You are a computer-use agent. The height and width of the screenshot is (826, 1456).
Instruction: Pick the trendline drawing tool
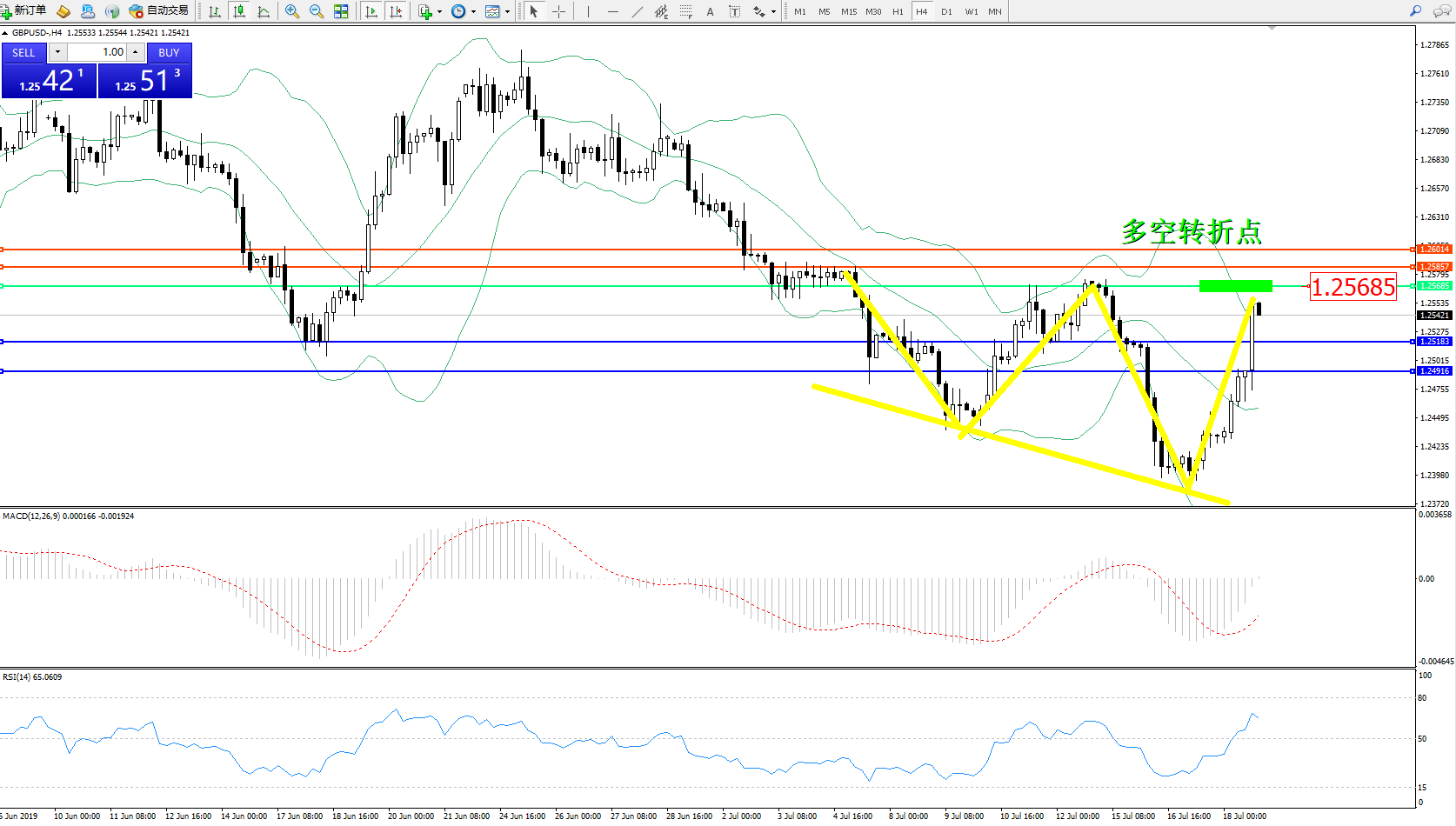(638, 11)
